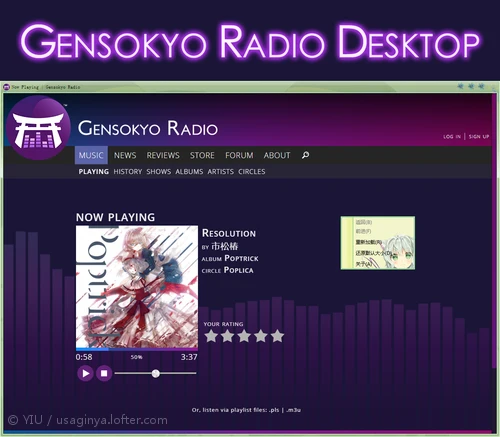Image resolution: width=500 pixels, height=437 pixels.
Task: View the ALBUMS sub-tab
Action: click(189, 172)
